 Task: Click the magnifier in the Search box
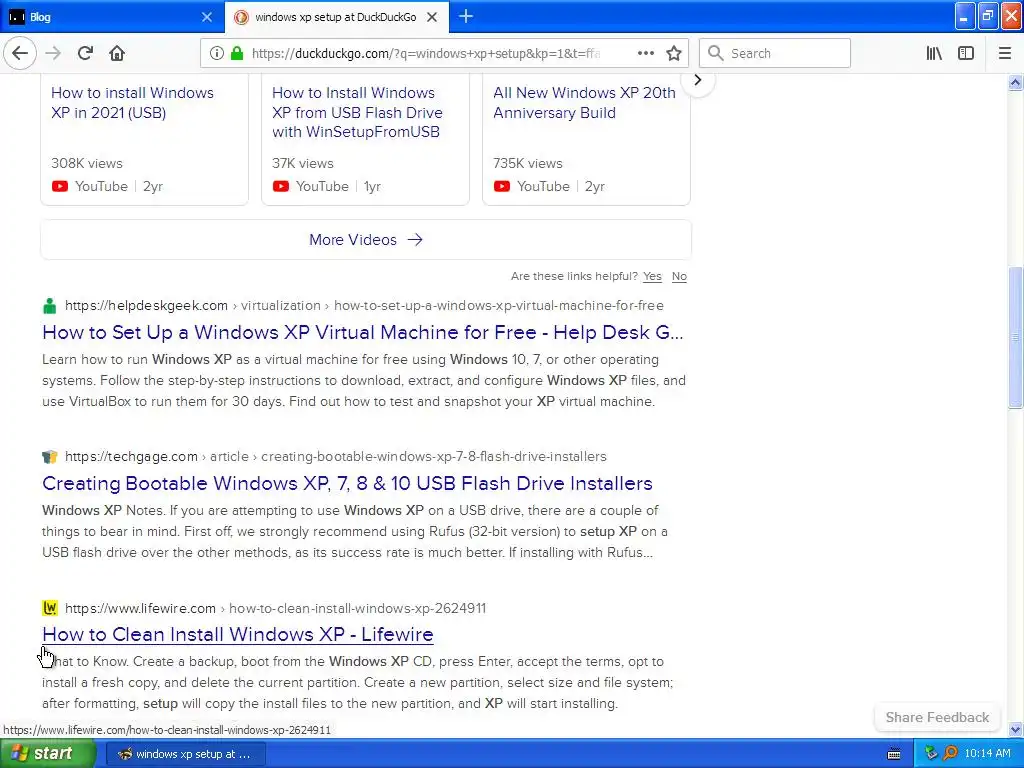tap(716, 54)
